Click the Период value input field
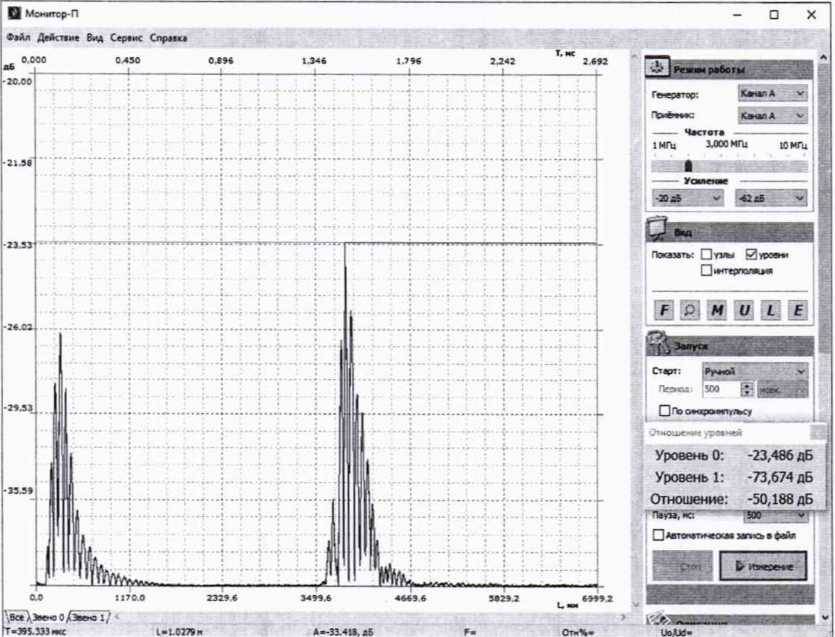835x637 pixels. point(721,389)
